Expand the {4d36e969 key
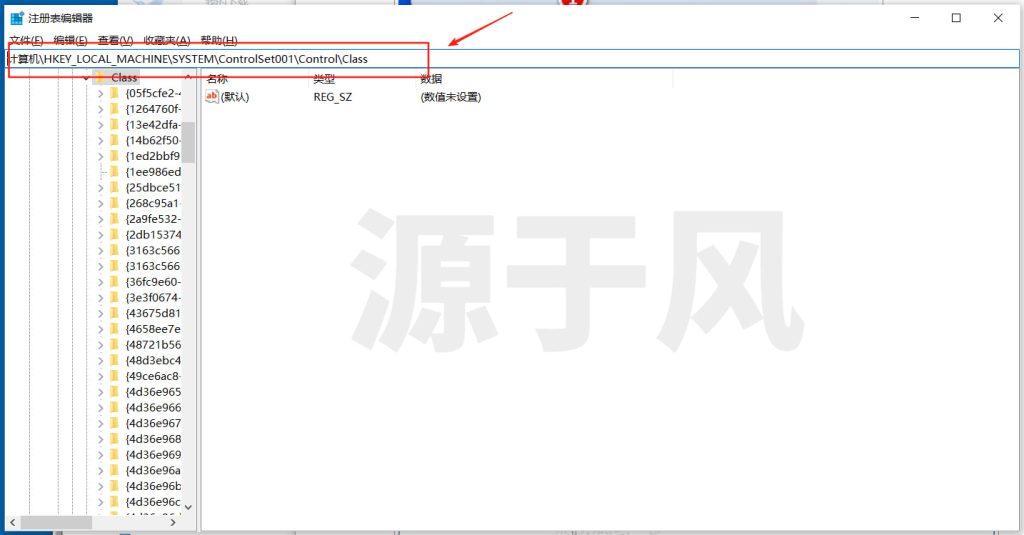 coord(101,455)
